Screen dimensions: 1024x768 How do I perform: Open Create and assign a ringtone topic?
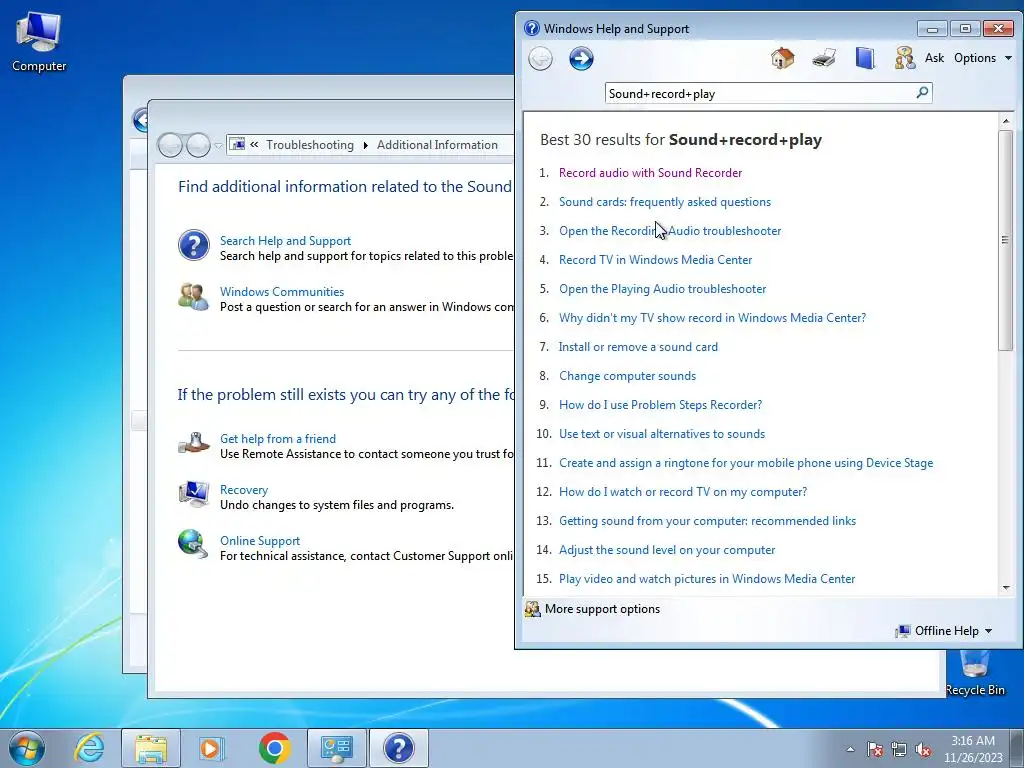coord(746,463)
